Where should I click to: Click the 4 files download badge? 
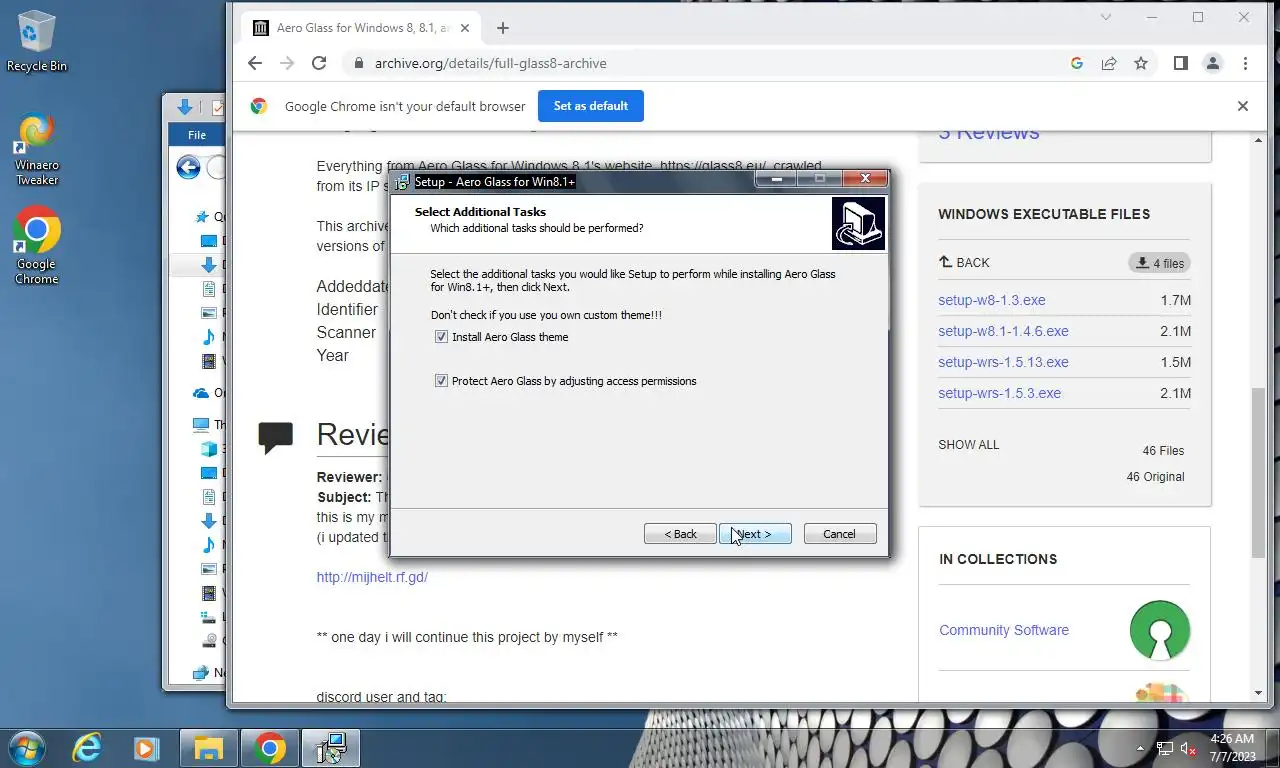[1159, 263]
